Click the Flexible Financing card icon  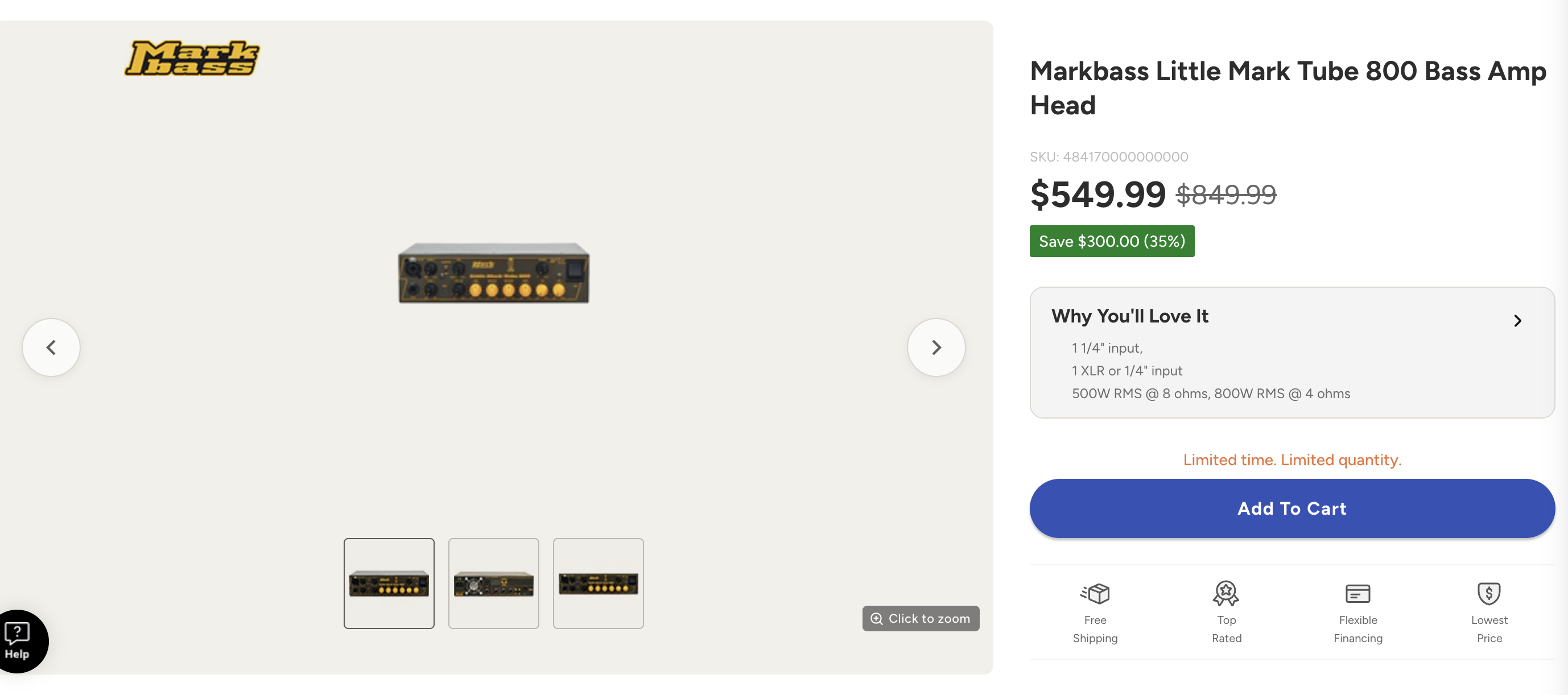coord(1357,593)
